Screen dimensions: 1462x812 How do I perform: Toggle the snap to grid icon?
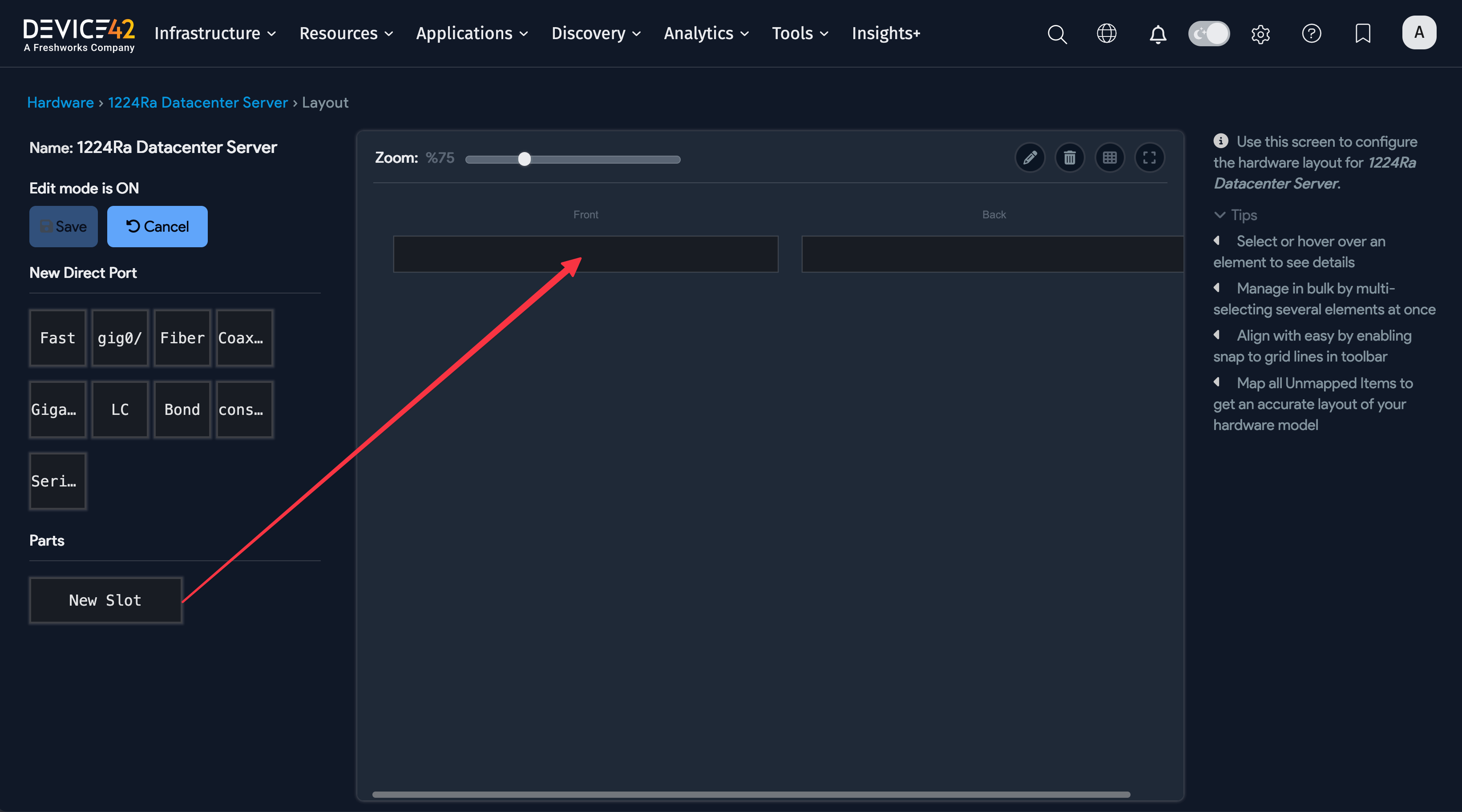(x=1110, y=158)
